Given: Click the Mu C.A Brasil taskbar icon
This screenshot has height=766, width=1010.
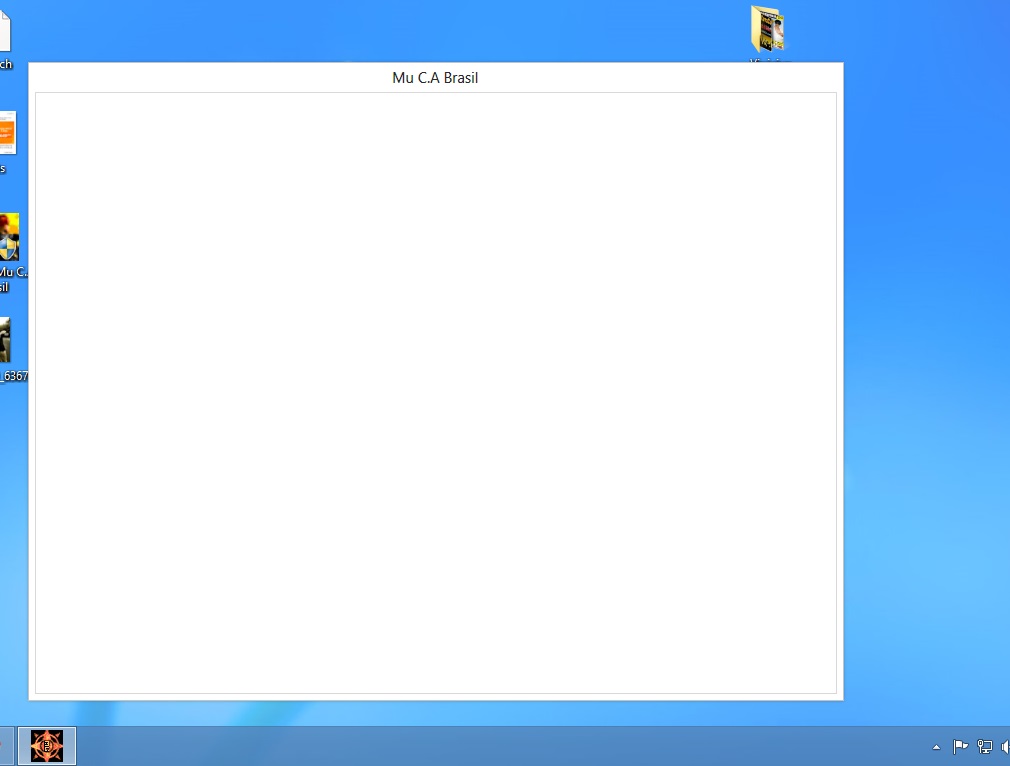Looking at the screenshot, I should click(x=47, y=746).
